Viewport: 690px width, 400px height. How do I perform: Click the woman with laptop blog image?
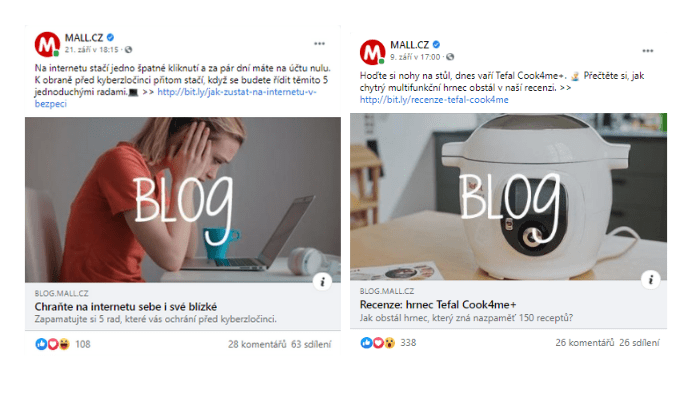click(183, 200)
